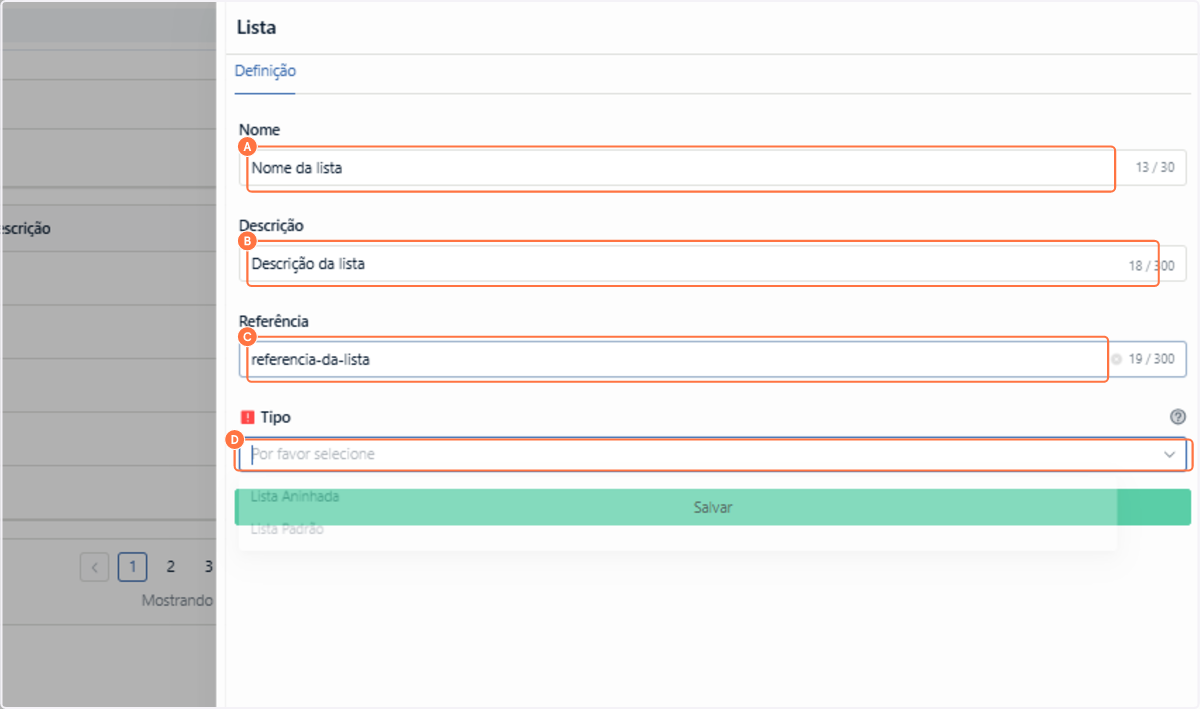Screen dimensions: 1200x709
Task: Select page 2 in pagination
Action: 170,567
